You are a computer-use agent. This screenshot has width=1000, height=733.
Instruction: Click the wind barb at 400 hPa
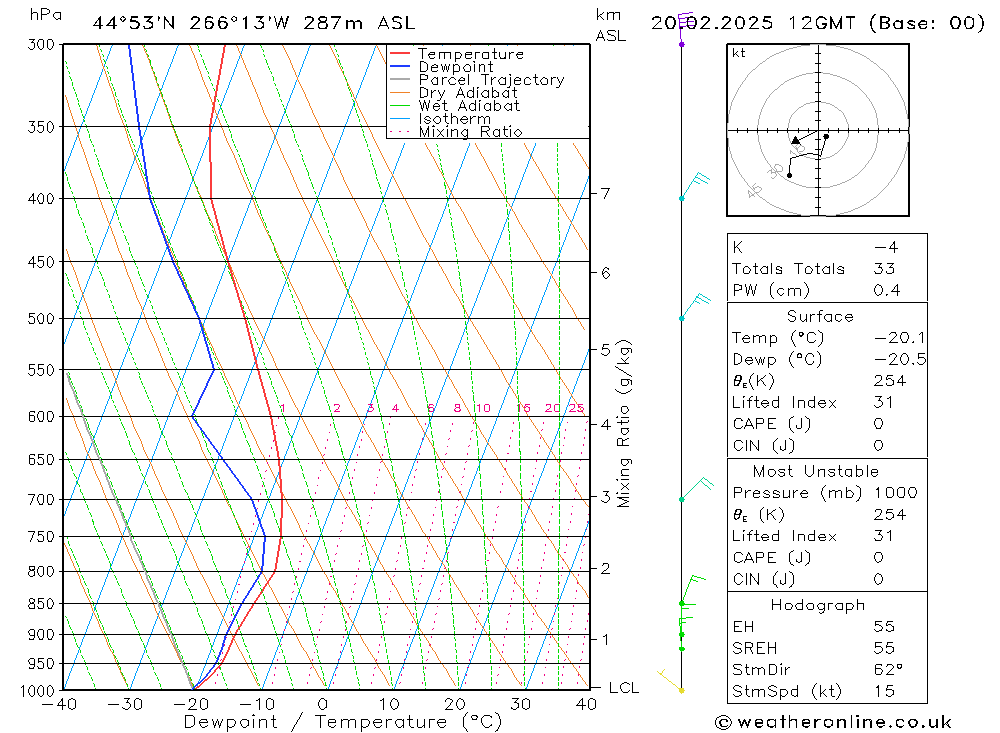point(694,186)
